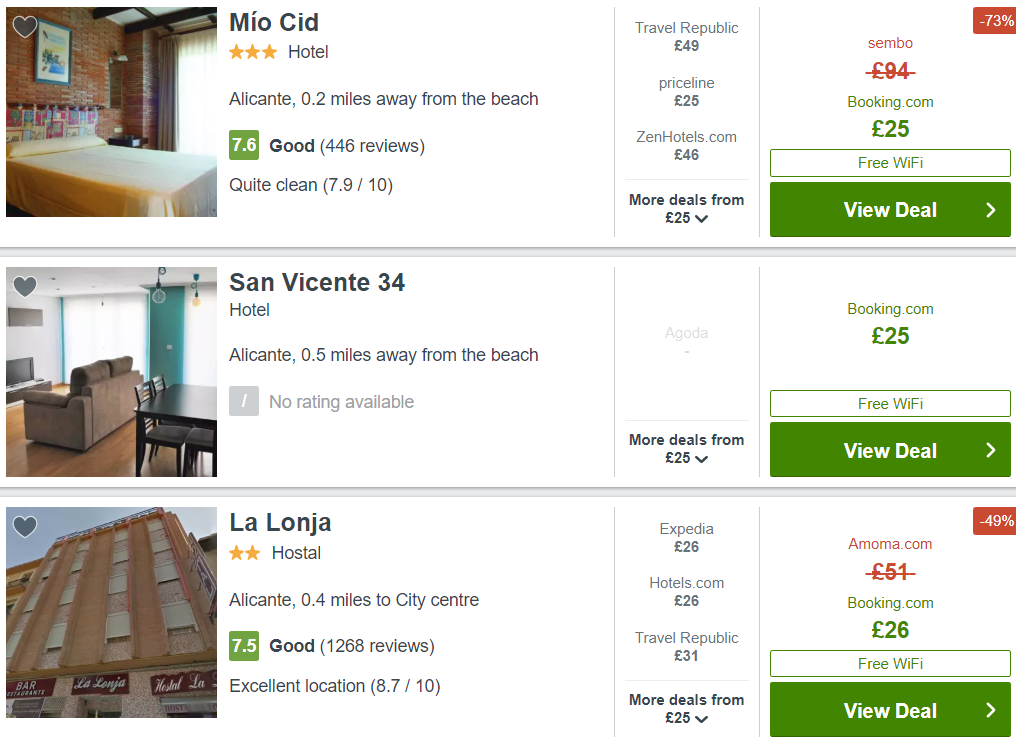Expand more deals for Mío Cid
Screen dimensions: 1016x740
click(686, 209)
